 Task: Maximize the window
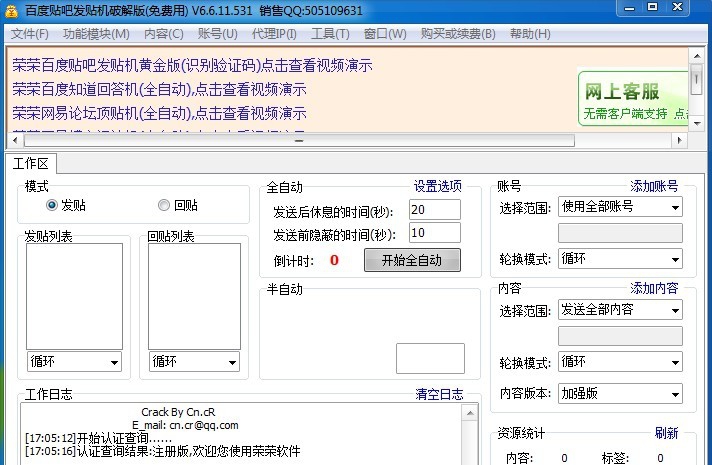[x=653, y=8]
